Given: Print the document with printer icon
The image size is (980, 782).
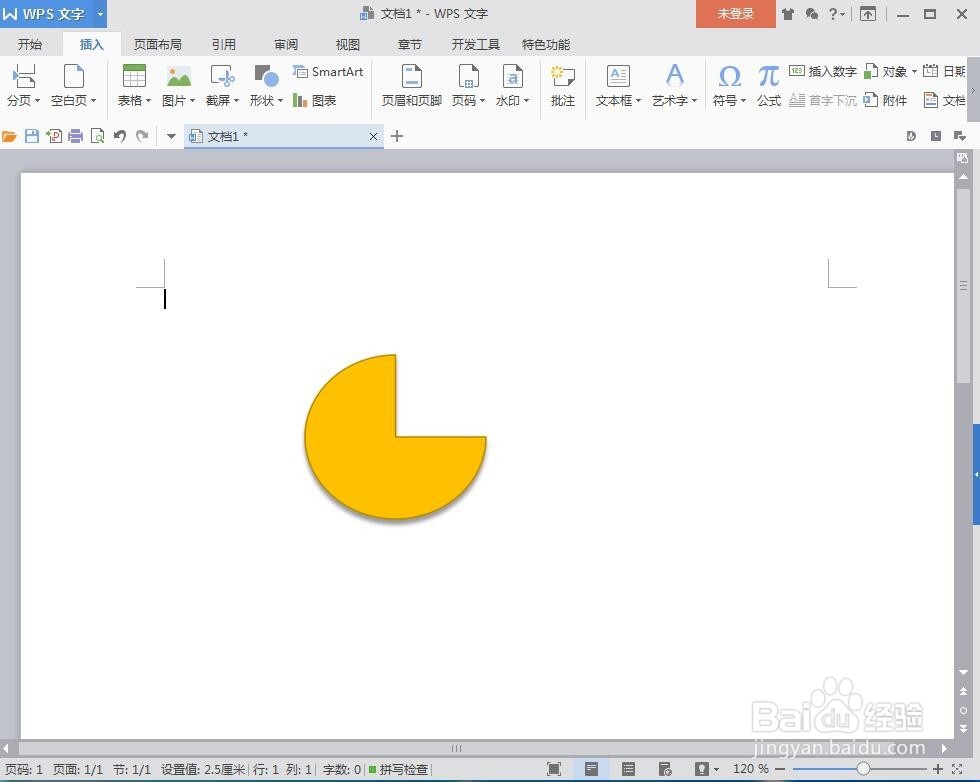Looking at the screenshot, I should pyautogui.click(x=76, y=136).
